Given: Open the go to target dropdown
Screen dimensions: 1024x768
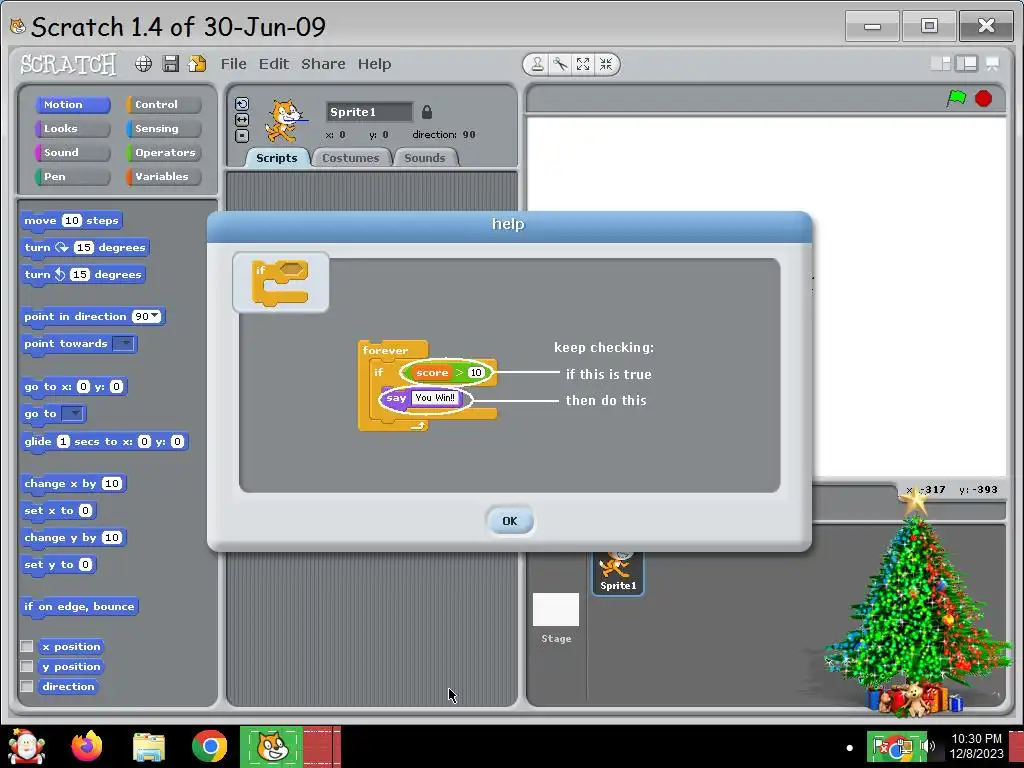Looking at the screenshot, I should tap(73, 413).
